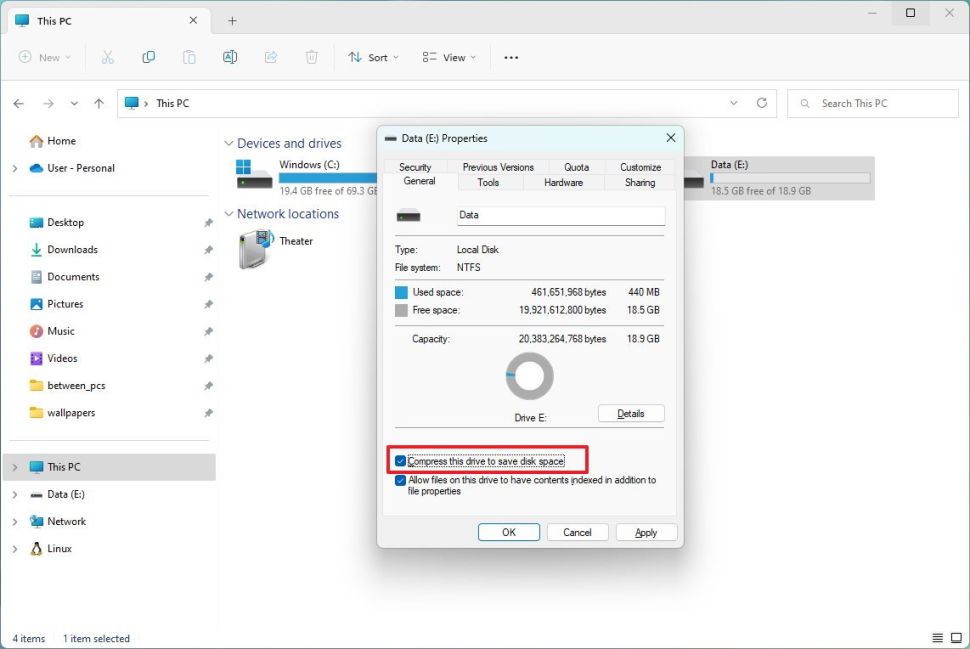The width and height of the screenshot is (970, 649).
Task: Open the View dropdown menu
Action: pyautogui.click(x=449, y=57)
